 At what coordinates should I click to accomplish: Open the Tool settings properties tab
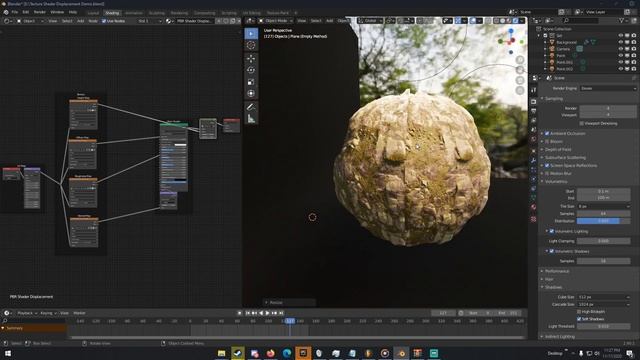(533, 89)
